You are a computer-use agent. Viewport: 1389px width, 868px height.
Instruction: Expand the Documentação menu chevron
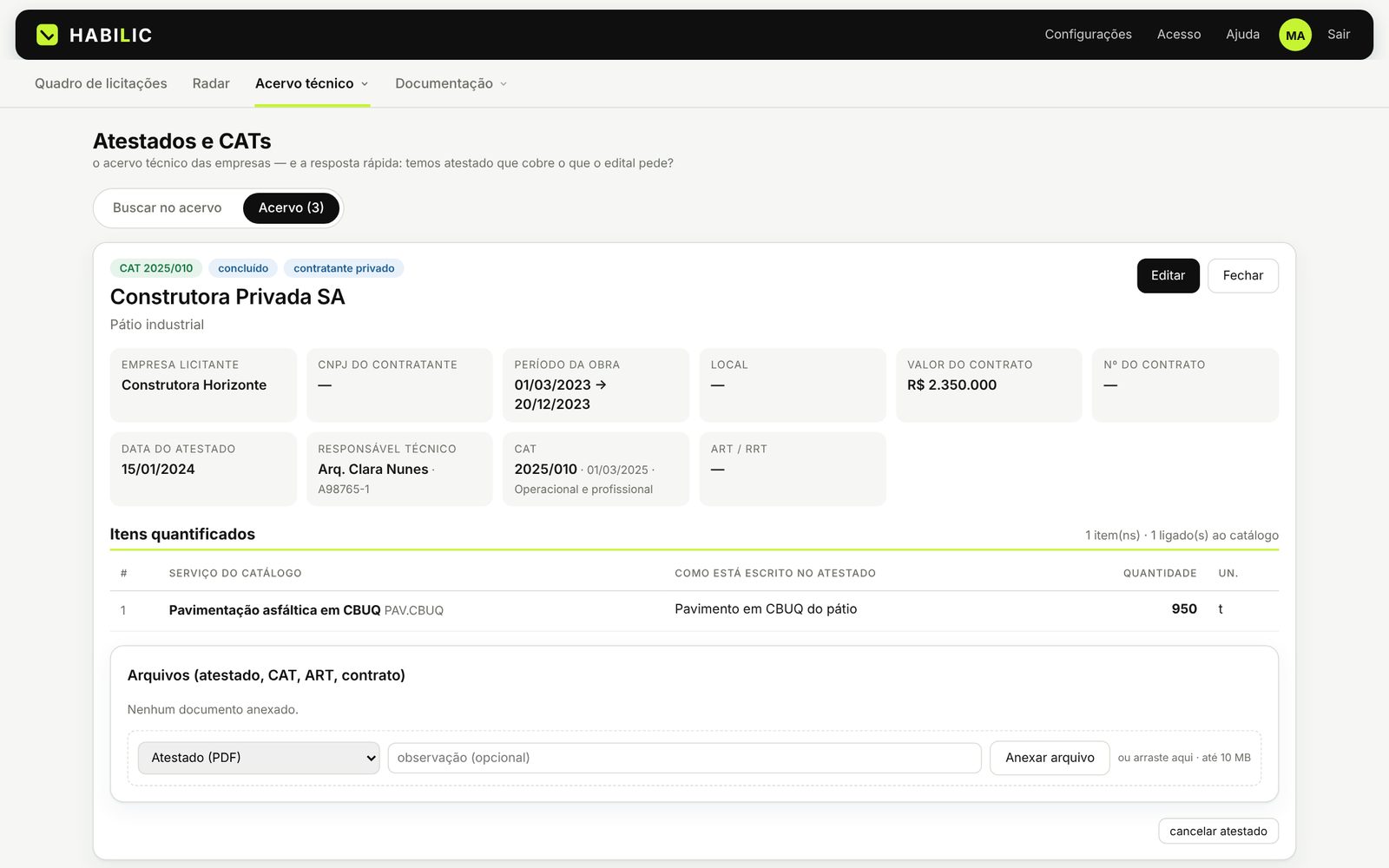coord(504,84)
